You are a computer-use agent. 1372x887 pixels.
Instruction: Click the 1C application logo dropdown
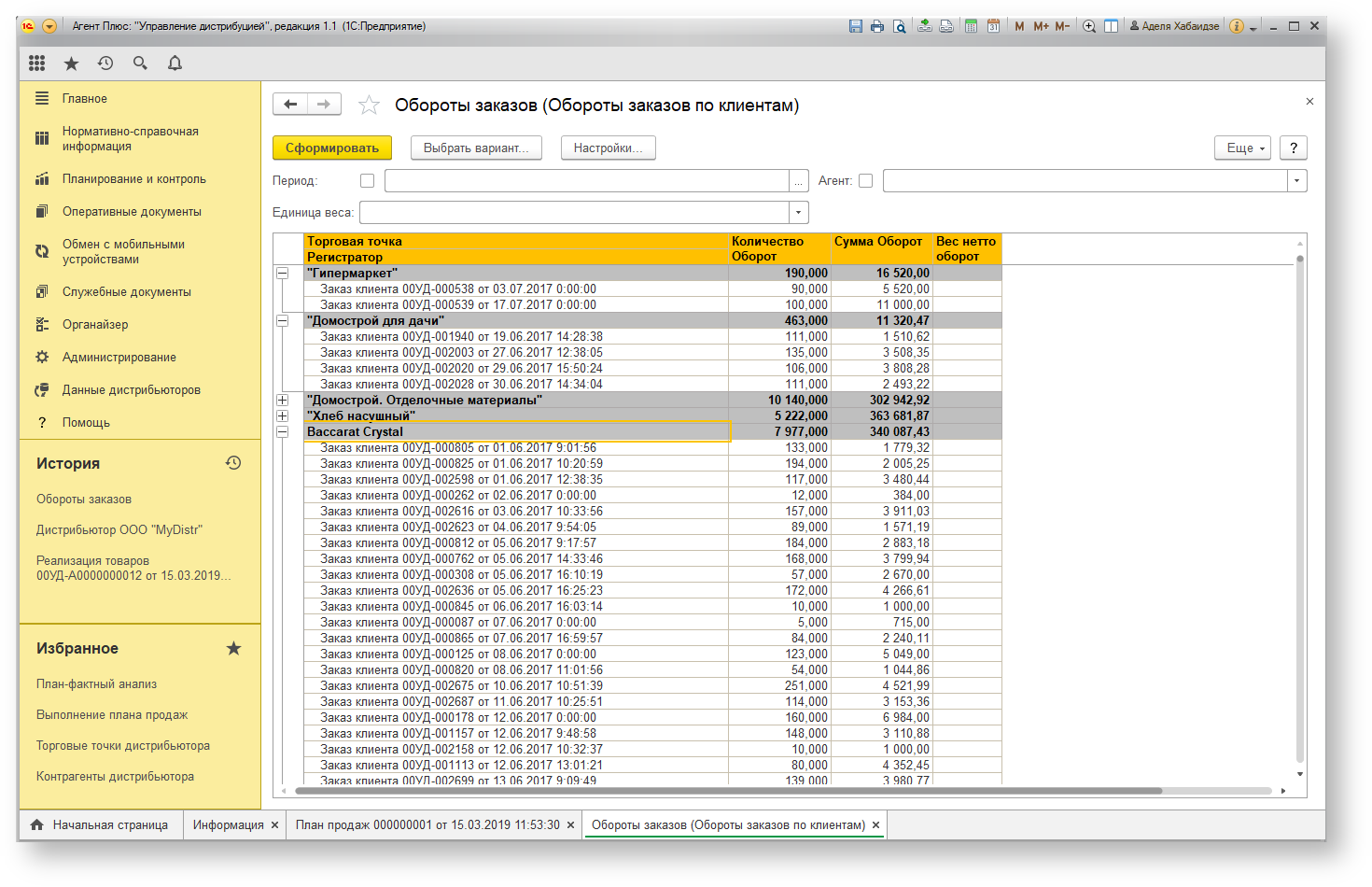pos(49,26)
